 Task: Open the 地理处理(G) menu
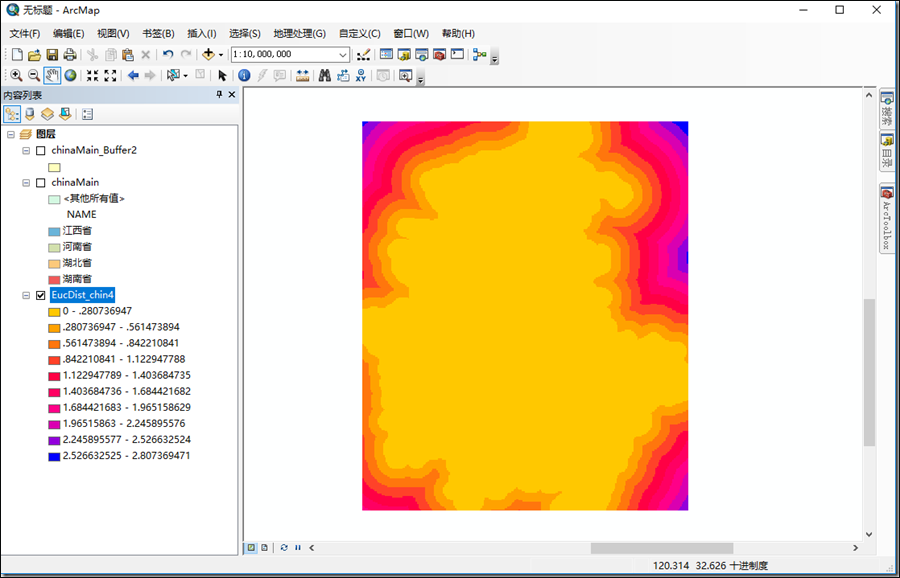[299, 33]
